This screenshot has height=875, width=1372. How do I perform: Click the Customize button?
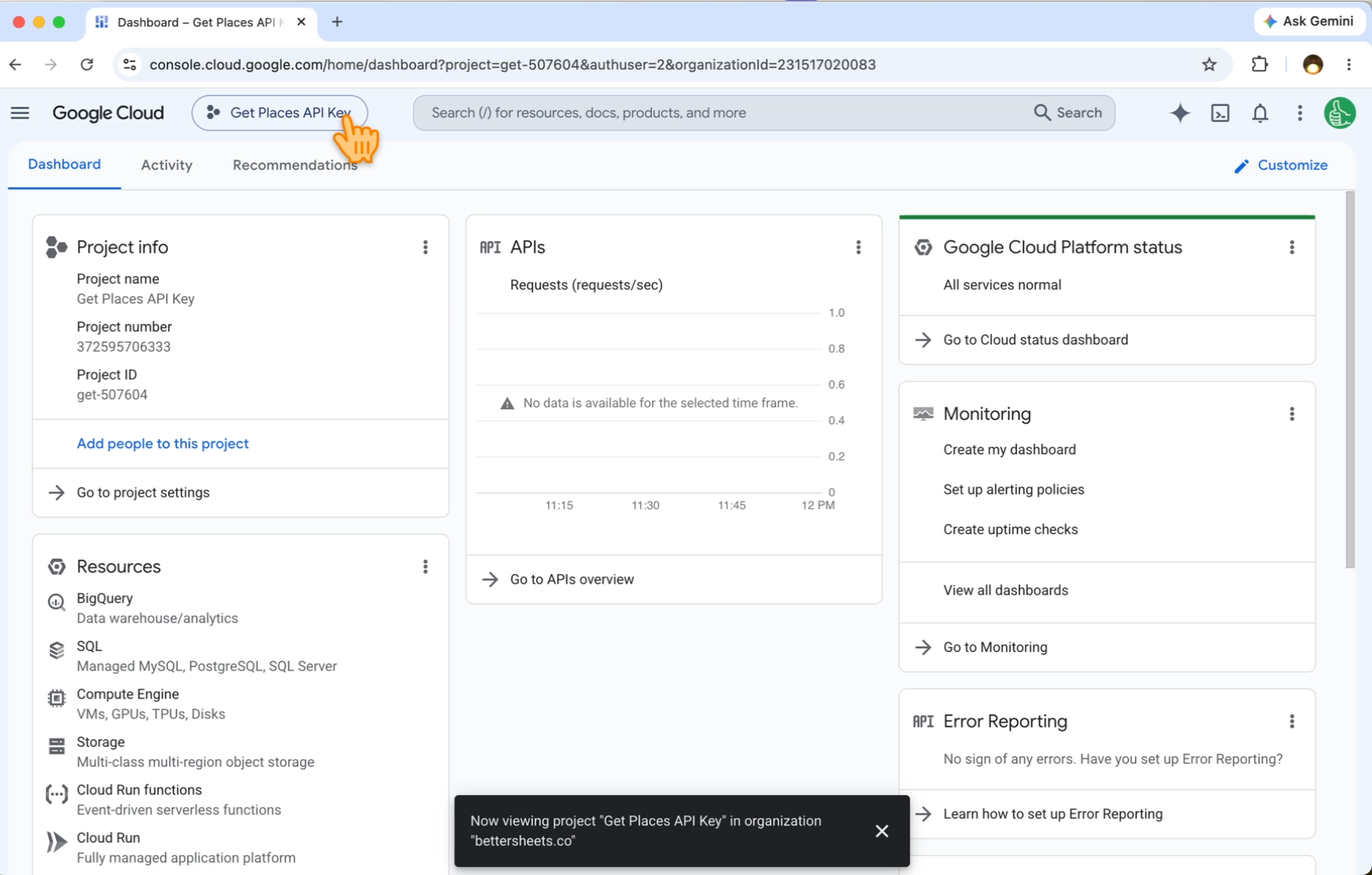[x=1281, y=165]
